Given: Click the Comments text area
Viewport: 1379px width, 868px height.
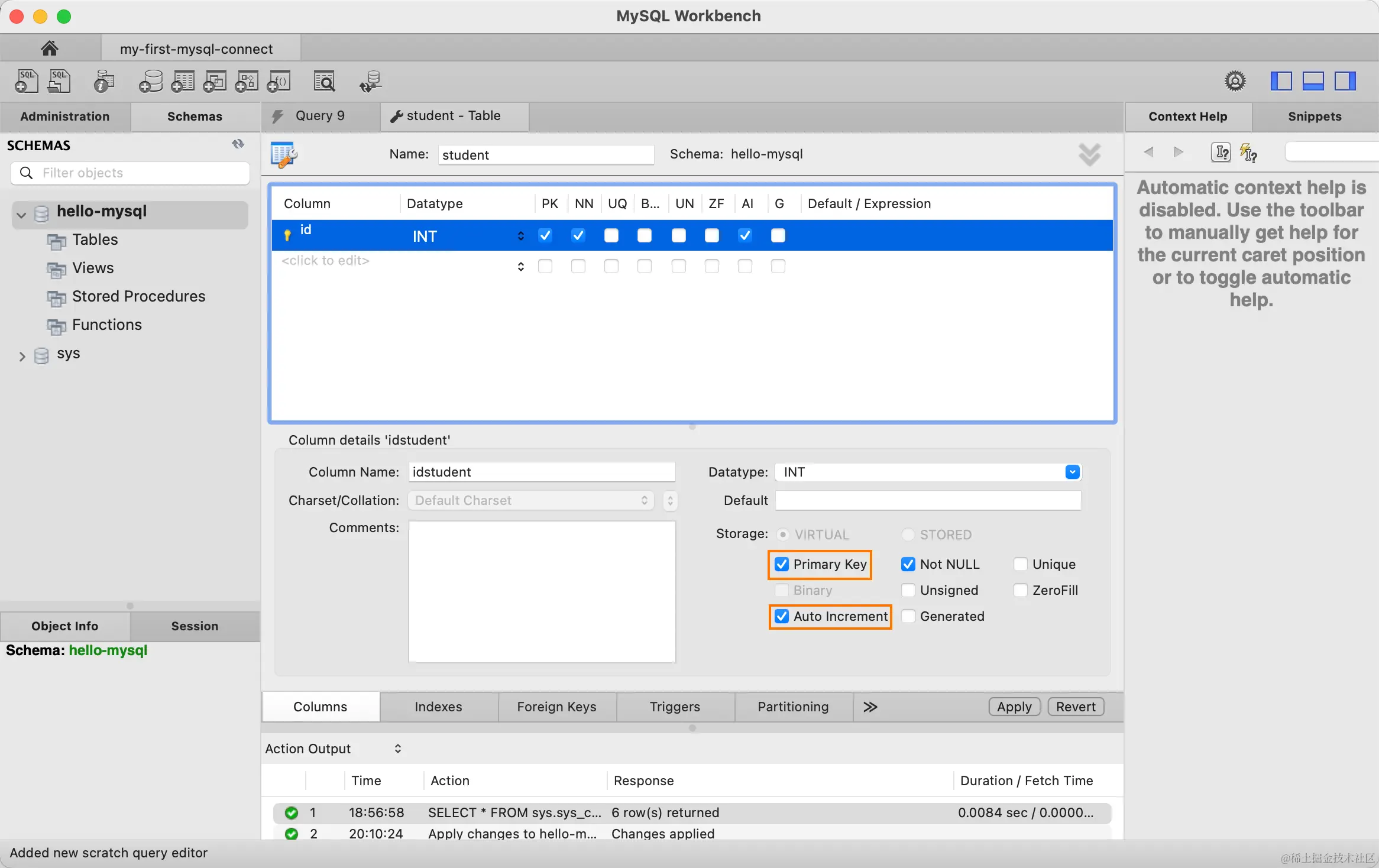Looking at the screenshot, I should (542, 591).
